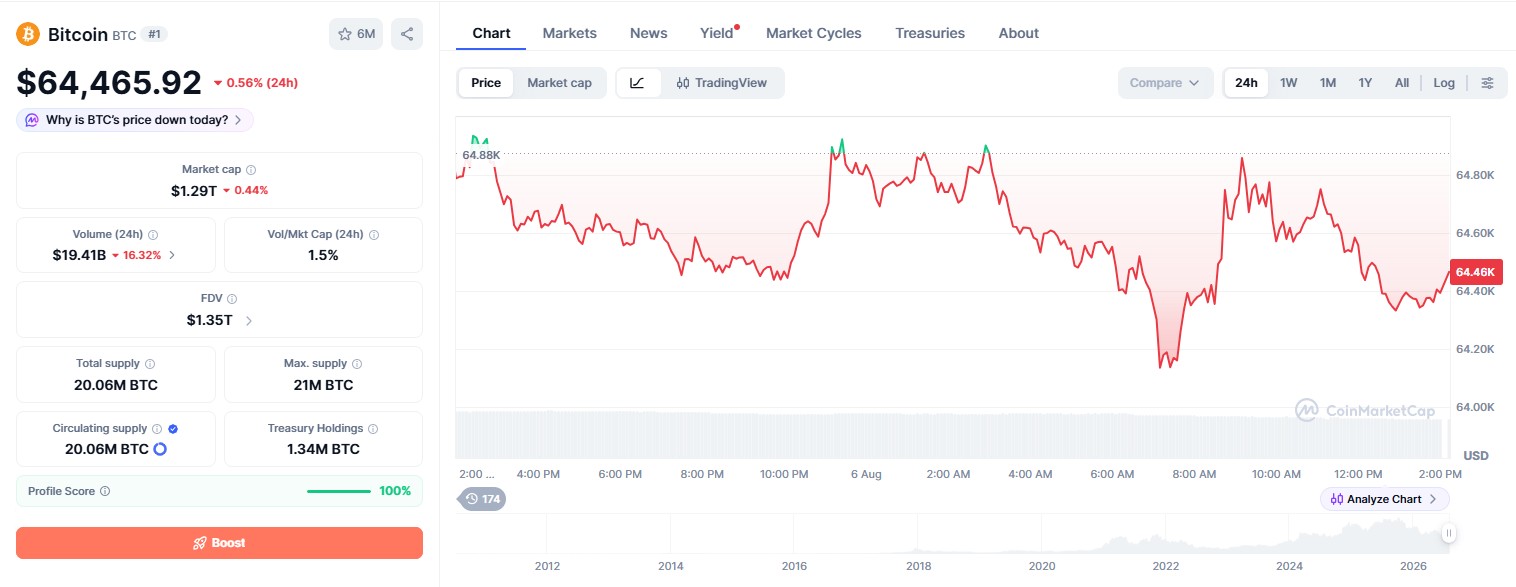Click the Profile Score info icon
1516x587 pixels.
pyautogui.click(x=105, y=491)
